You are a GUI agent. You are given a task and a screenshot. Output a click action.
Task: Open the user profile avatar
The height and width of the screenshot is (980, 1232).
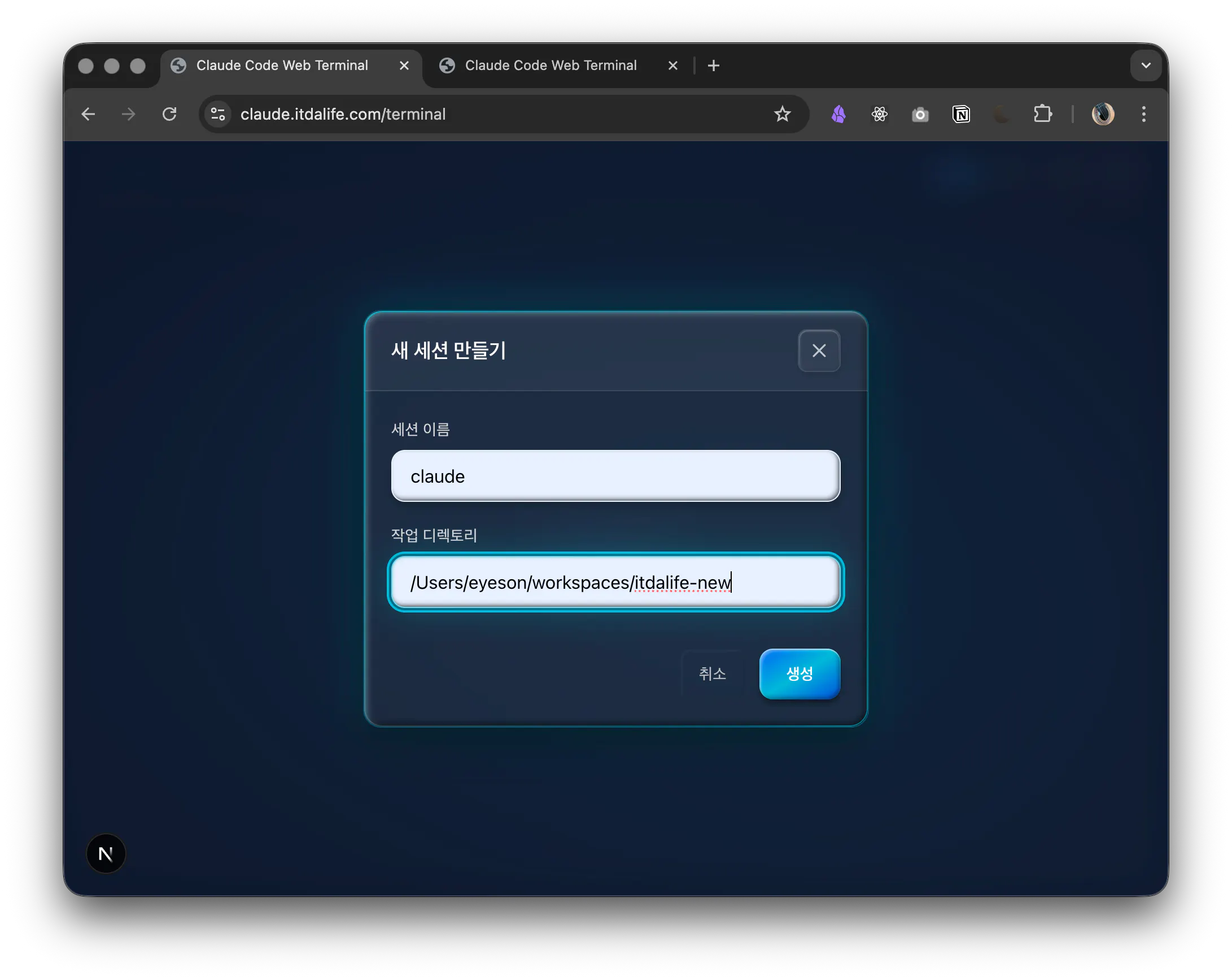coord(1102,114)
